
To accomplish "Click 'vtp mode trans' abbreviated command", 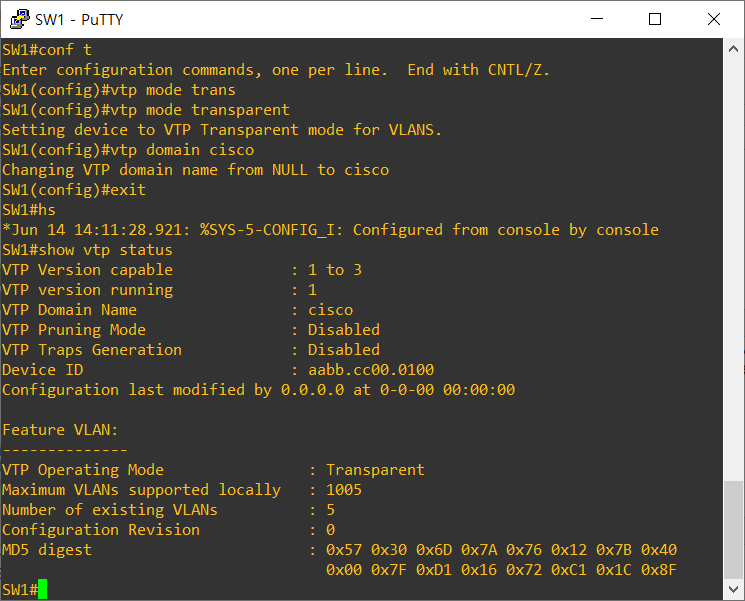I will pos(173,90).
